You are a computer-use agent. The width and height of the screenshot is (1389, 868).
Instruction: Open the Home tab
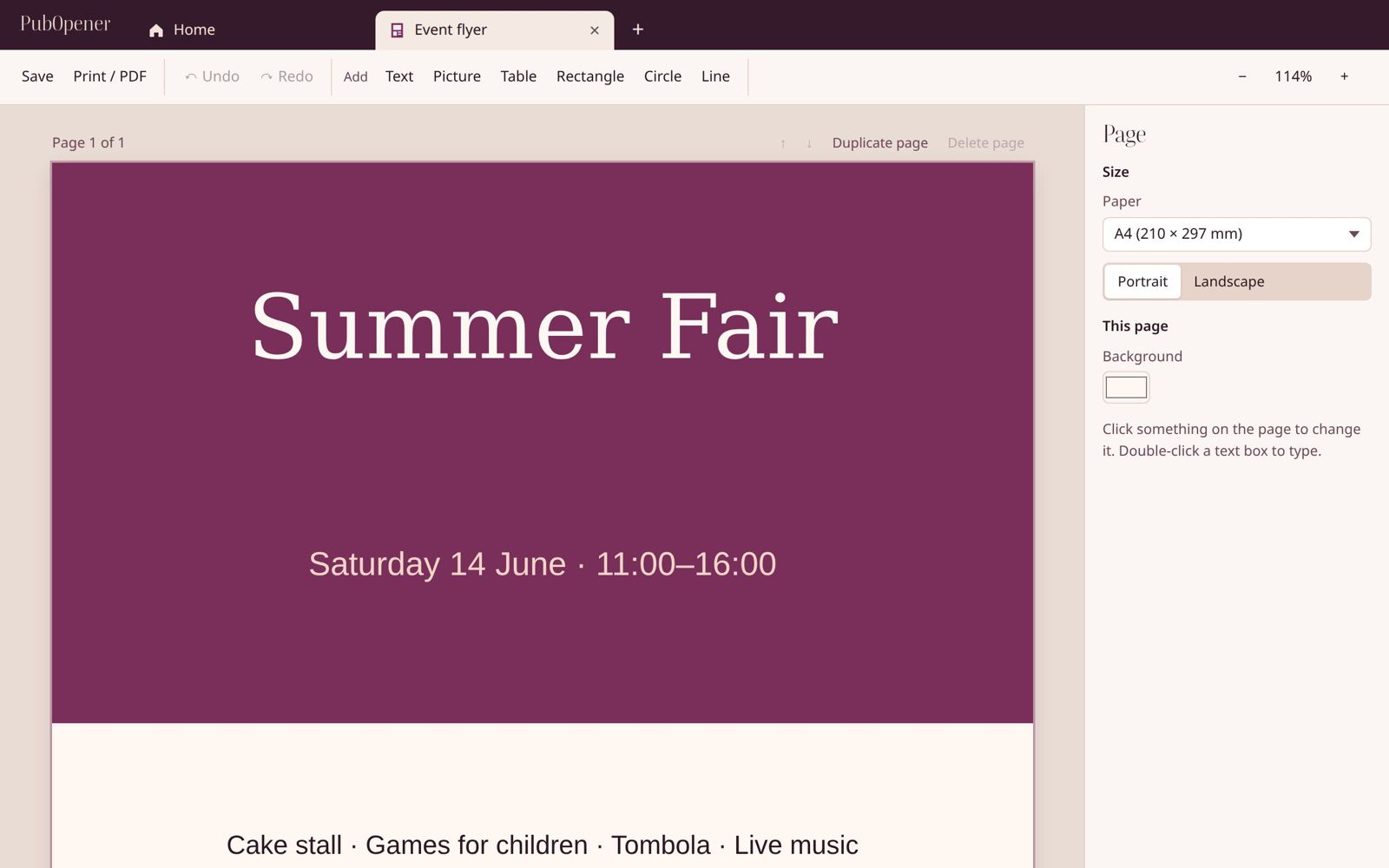tap(181, 30)
